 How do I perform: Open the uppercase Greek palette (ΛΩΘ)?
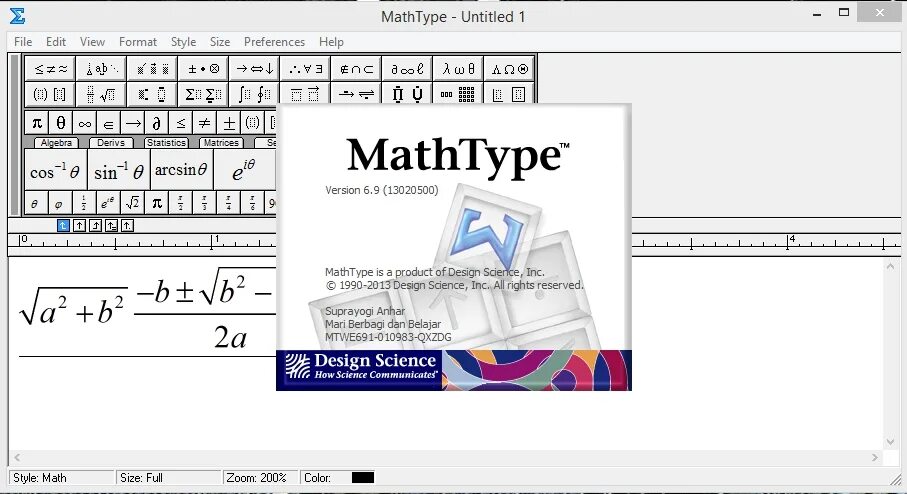tap(509, 69)
